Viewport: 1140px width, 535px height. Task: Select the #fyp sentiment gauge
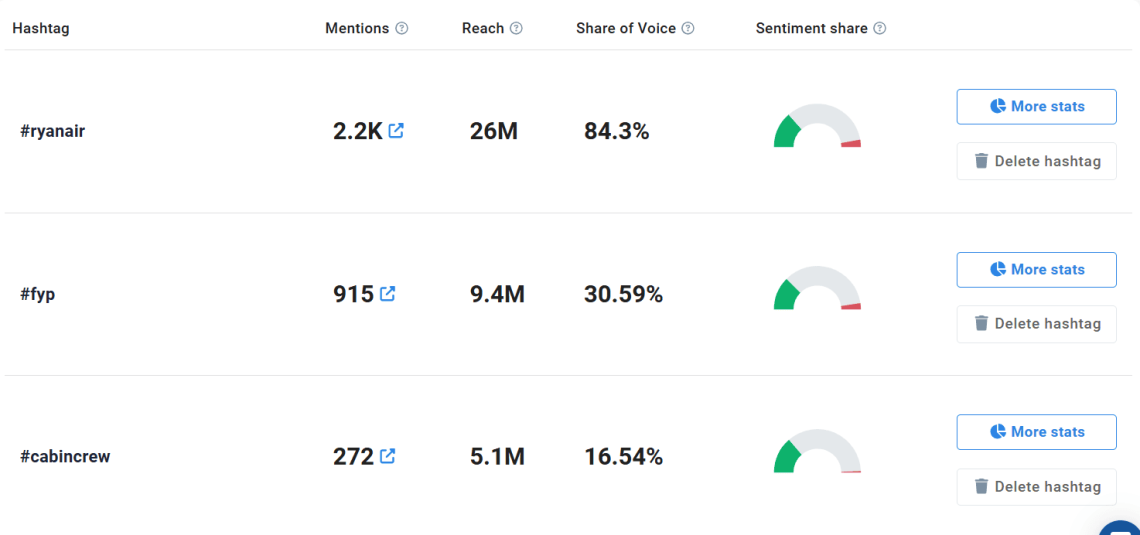817,288
